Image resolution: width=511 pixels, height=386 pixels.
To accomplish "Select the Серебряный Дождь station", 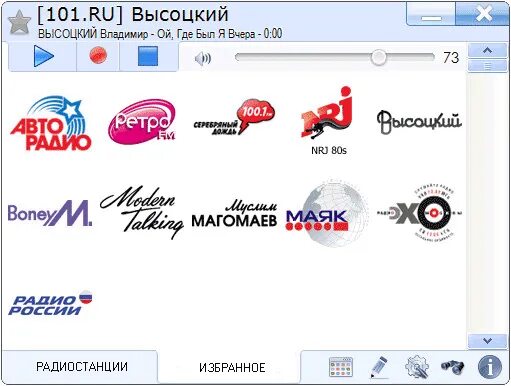I will pyautogui.click(x=234, y=117).
